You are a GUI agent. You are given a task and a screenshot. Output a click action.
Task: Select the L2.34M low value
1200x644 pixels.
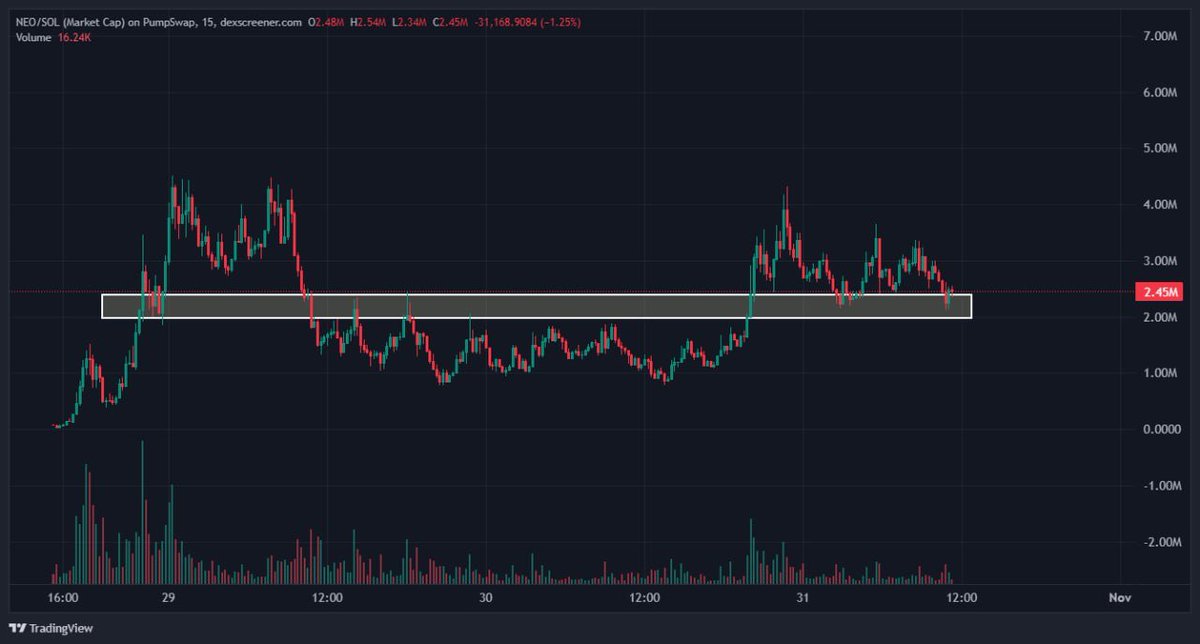[x=411, y=21]
